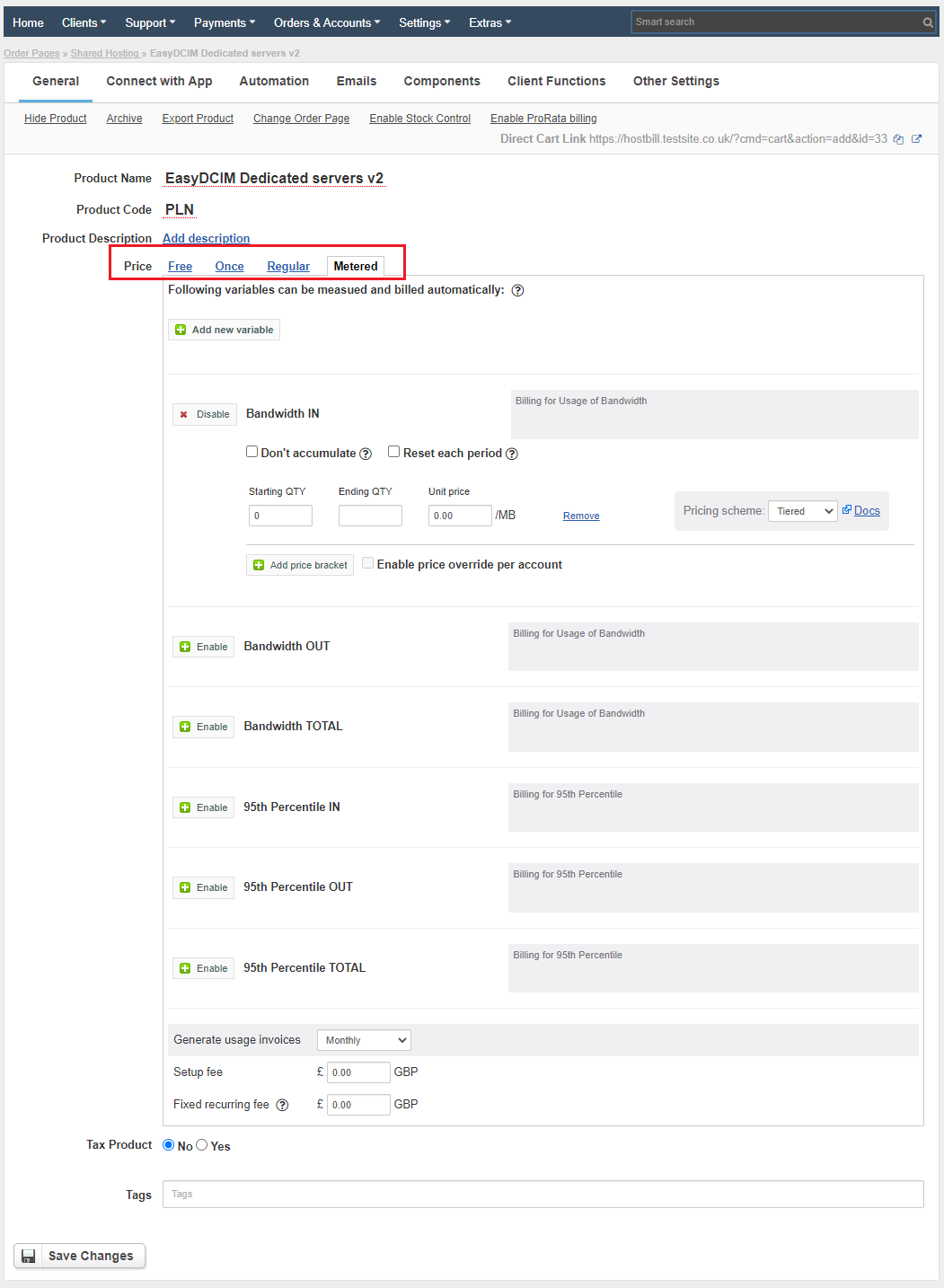Focus the Ending QTY field

[370, 516]
